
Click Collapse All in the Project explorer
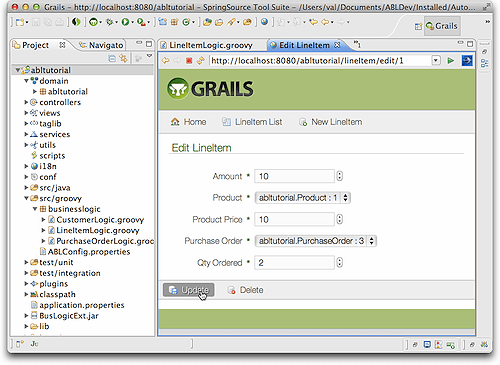point(112,59)
